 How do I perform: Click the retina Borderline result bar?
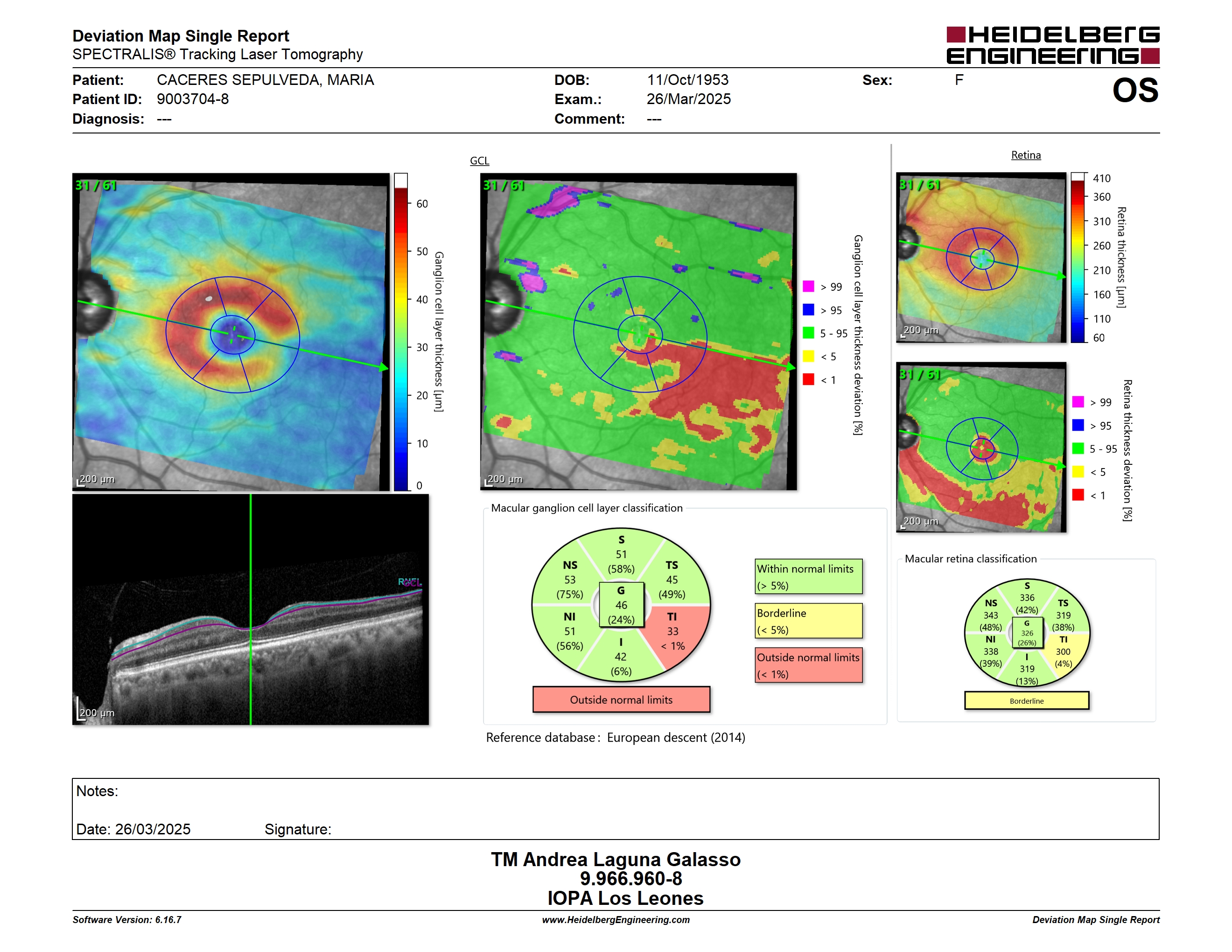(x=1027, y=700)
